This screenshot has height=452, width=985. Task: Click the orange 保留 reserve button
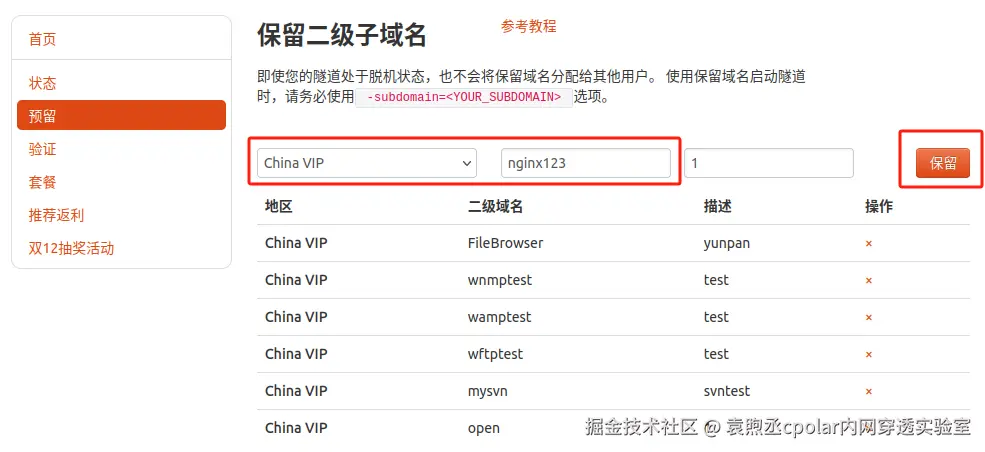point(943,163)
